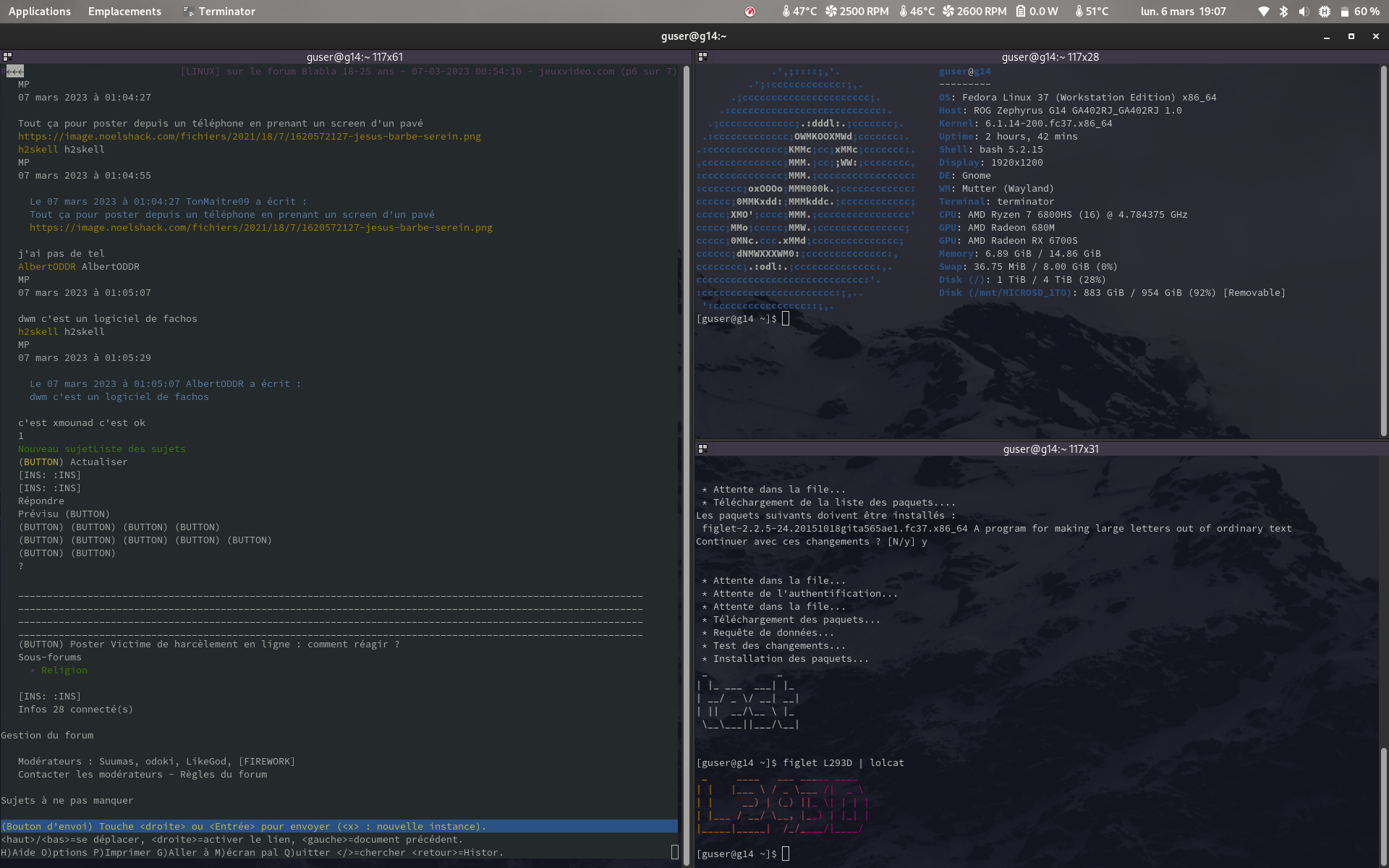Click the Sous-forums label
This screenshot has width=1389, height=868.
click(x=50, y=657)
